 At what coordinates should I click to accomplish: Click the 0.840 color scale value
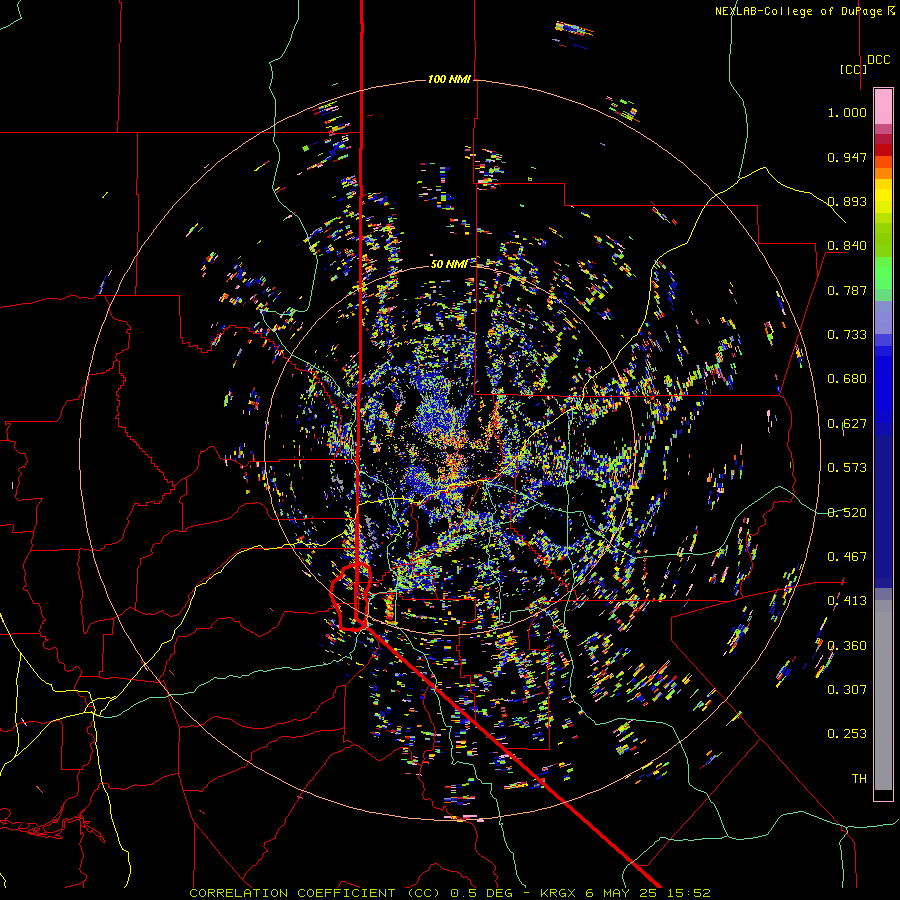pyautogui.click(x=847, y=246)
